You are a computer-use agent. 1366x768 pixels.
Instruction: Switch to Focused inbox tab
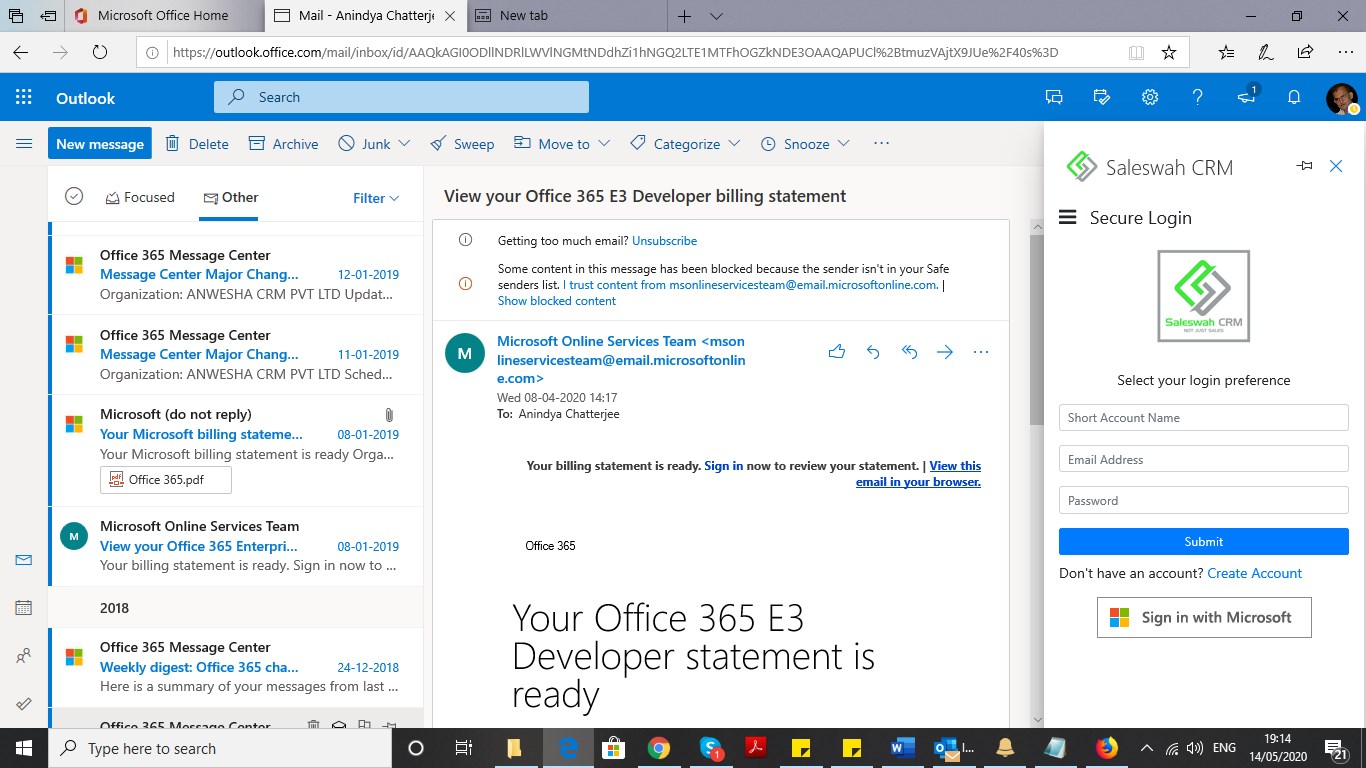click(x=139, y=197)
